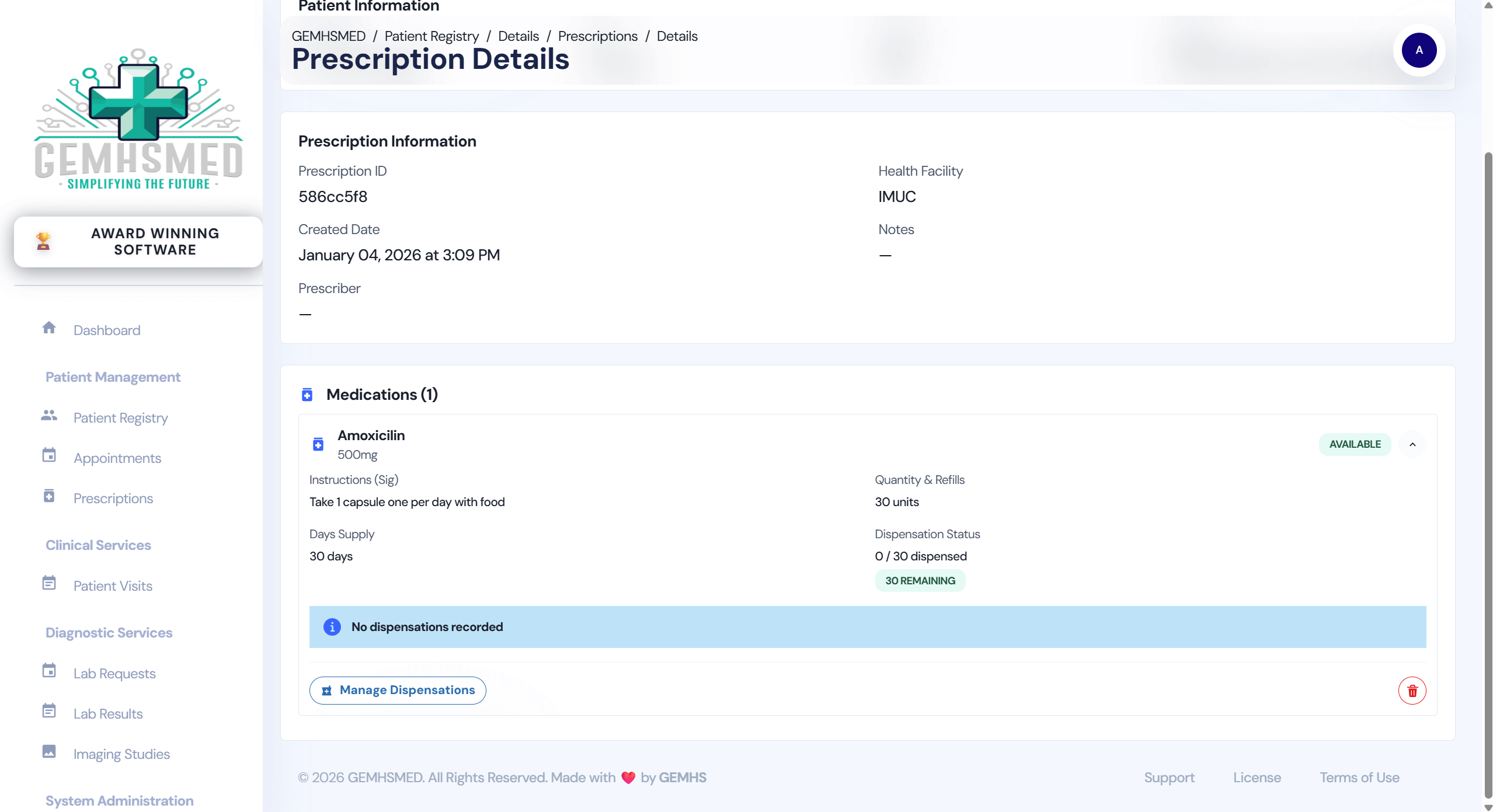
Task: Click the Lab Results icon
Action: [x=49, y=711]
